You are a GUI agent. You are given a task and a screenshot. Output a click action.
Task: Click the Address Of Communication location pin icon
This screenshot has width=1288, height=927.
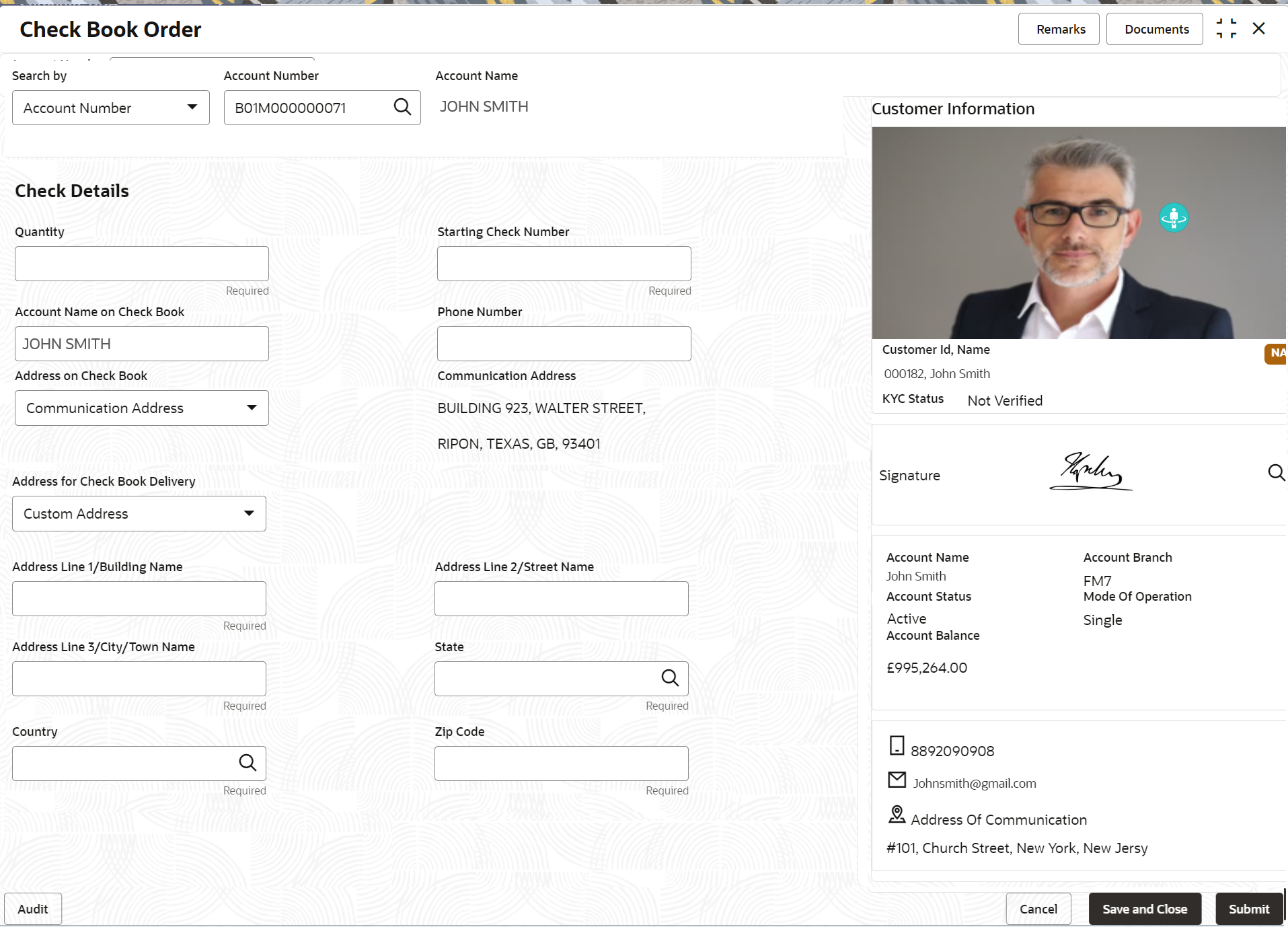coord(897,815)
